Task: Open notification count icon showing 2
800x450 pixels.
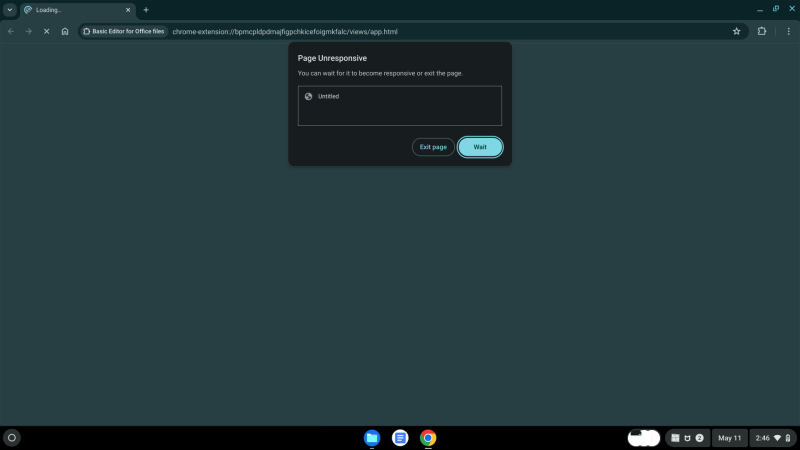Action: pyautogui.click(x=699, y=438)
